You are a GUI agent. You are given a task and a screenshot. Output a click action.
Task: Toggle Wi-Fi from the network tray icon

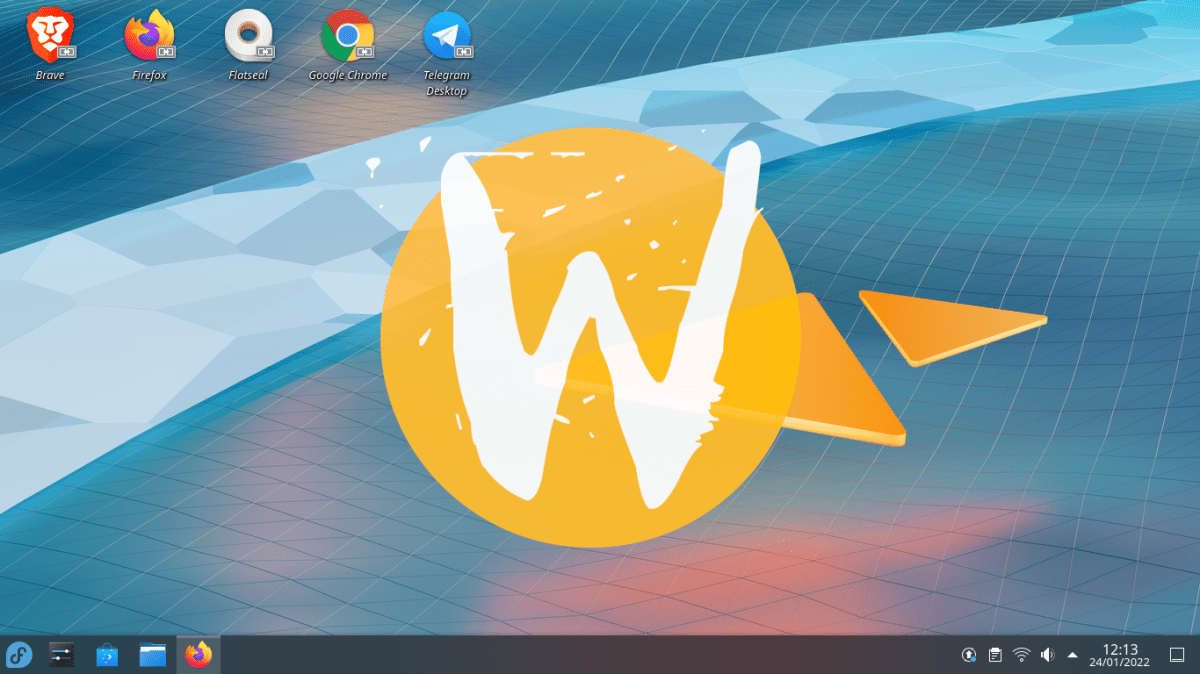(x=1020, y=655)
